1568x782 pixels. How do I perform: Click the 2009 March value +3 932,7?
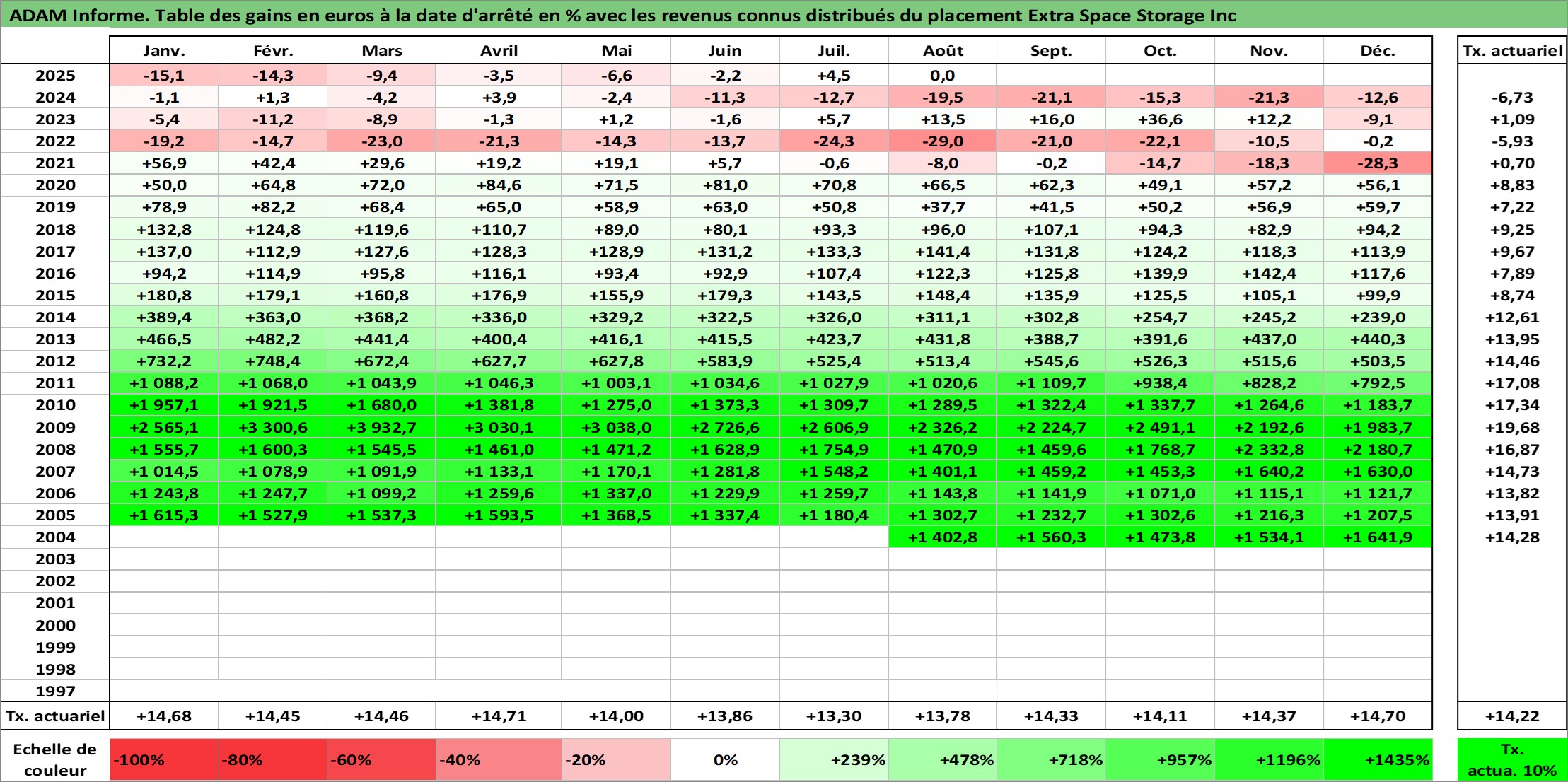click(382, 427)
